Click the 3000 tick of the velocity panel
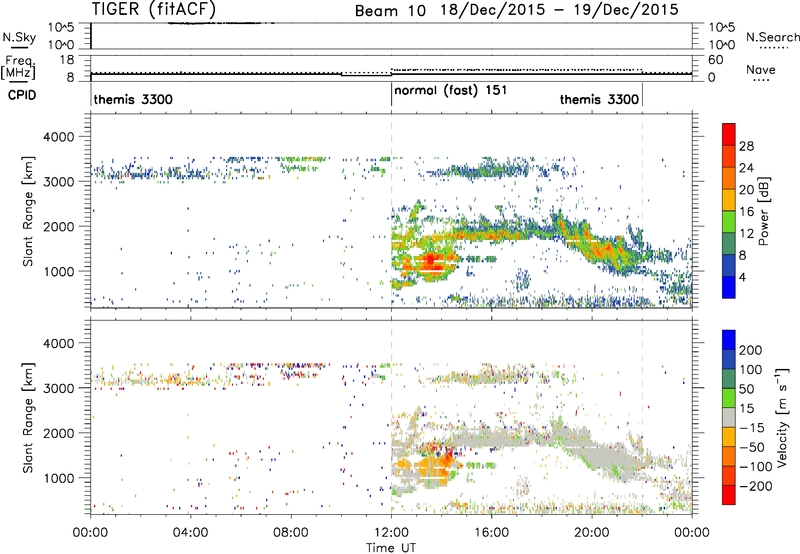Viewport: 800px width, 554px height. tap(58, 388)
